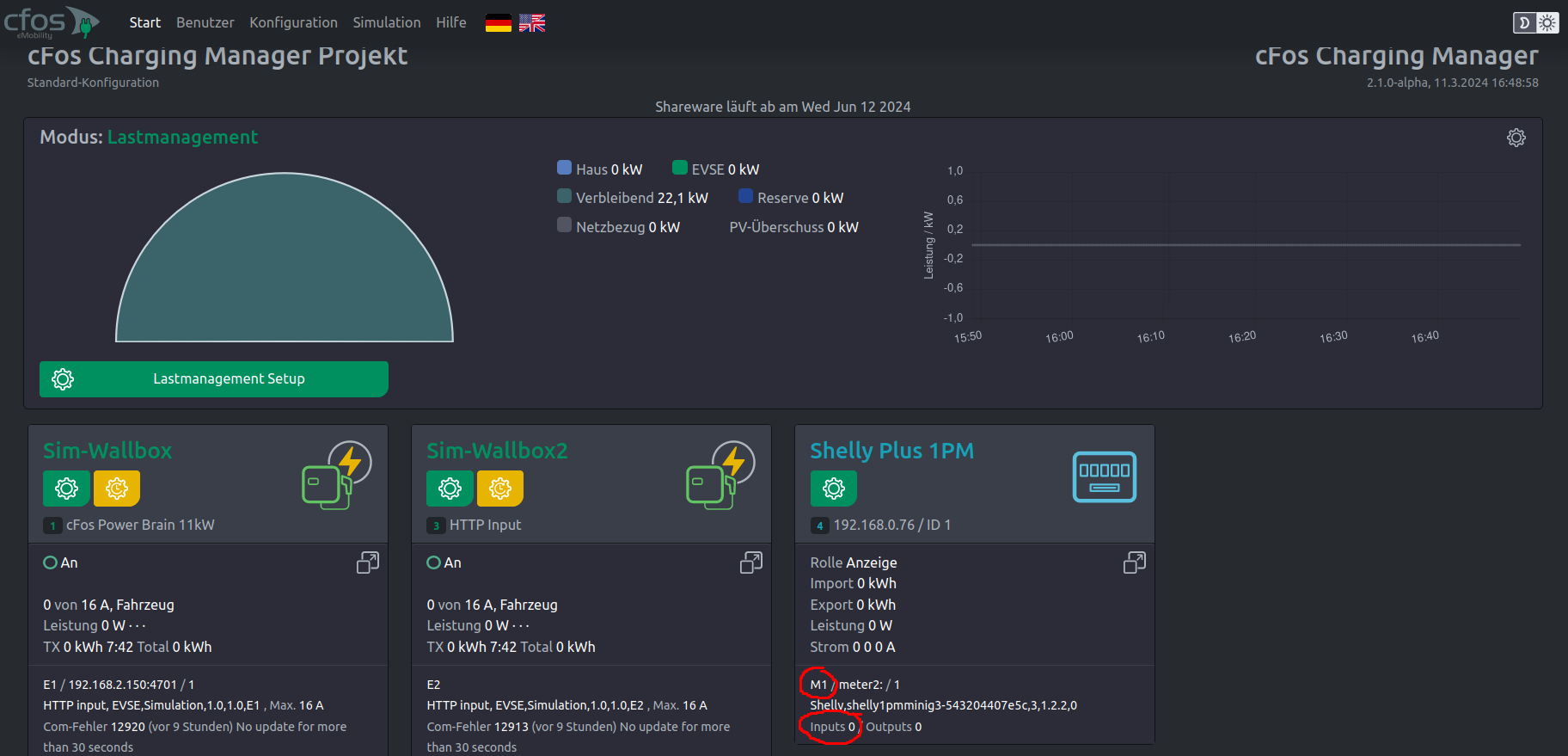Click Sim-Wallbox charger lightning icon
The image size is (1568, 756).
click(337, 475)
